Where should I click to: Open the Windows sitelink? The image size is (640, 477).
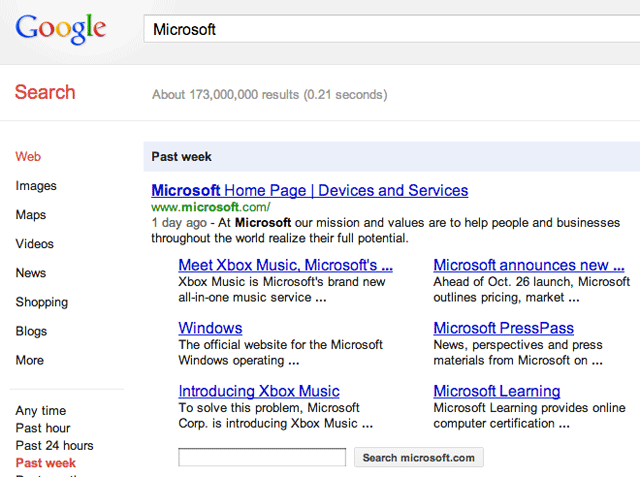point(210,328)
